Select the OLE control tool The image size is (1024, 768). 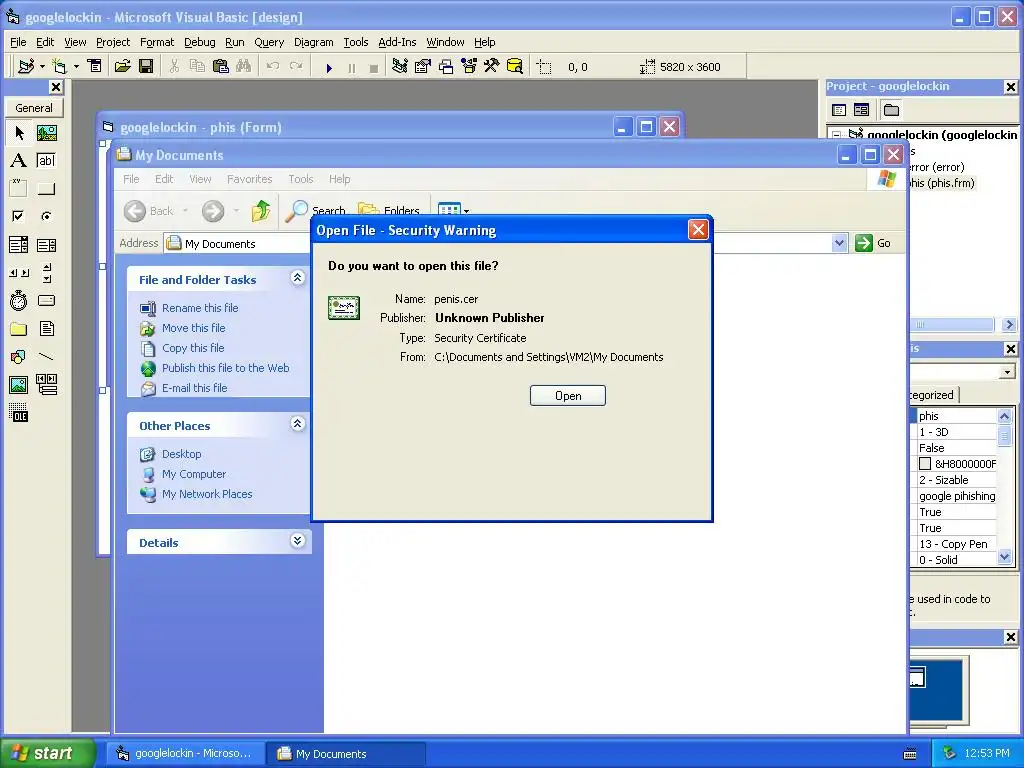pyautogui.click(x=19, y=413)
